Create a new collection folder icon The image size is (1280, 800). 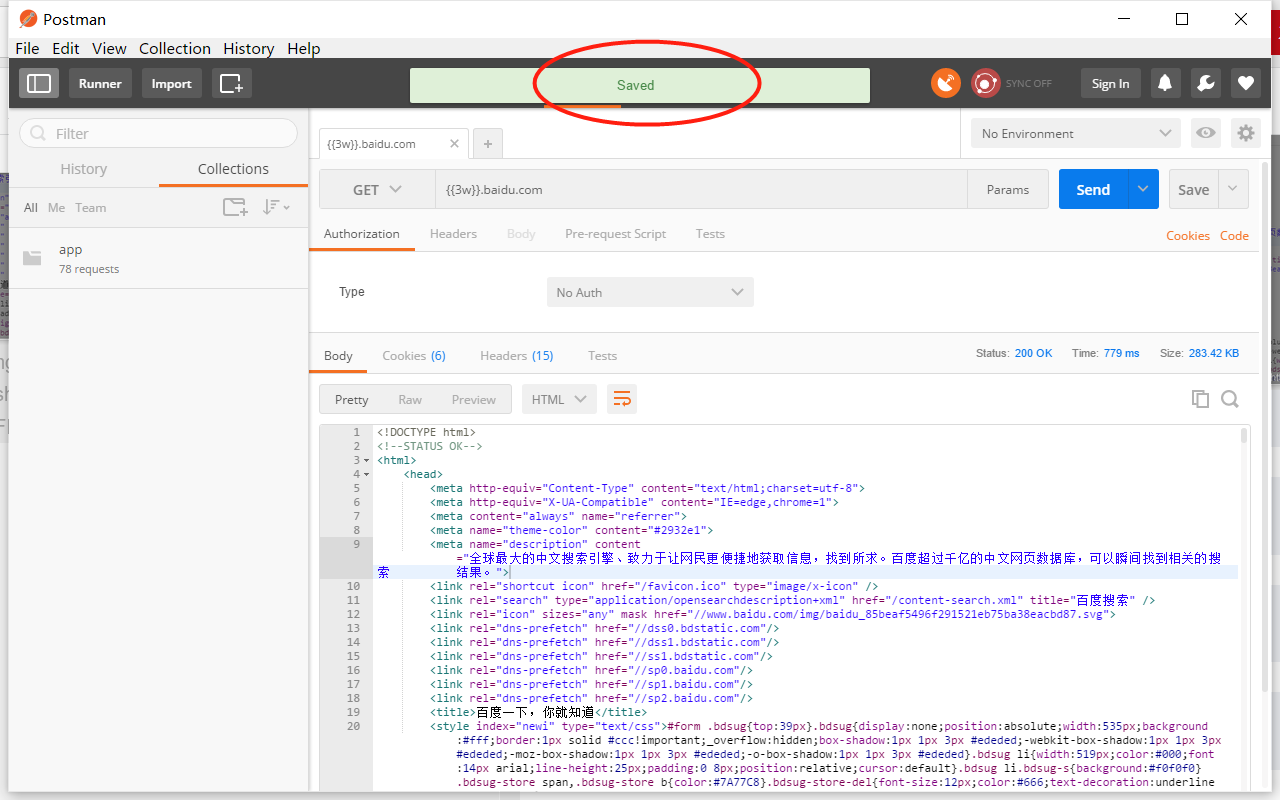235,207
